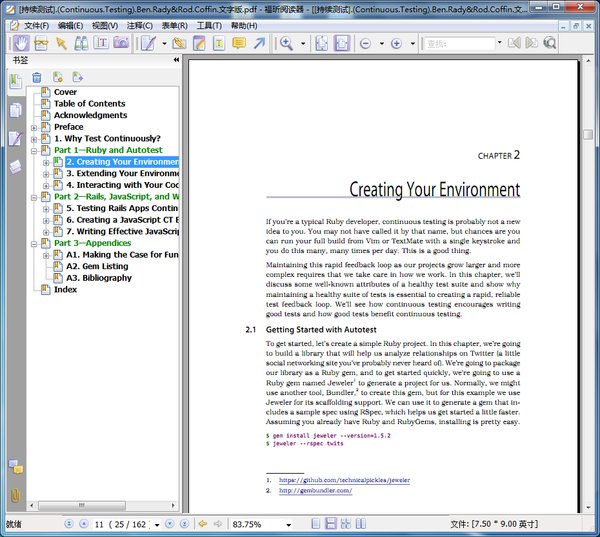The width and height of the screenshot is (600, 537).
Task: Open the 文件(F) menu
Action: [x=36, y=26]
